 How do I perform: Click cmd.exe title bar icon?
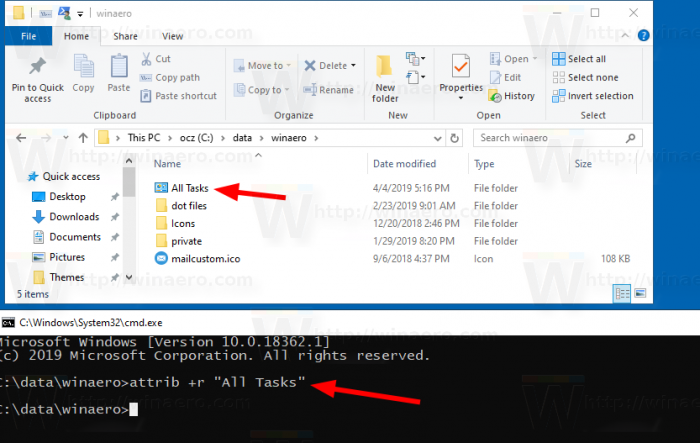[8, 322]
